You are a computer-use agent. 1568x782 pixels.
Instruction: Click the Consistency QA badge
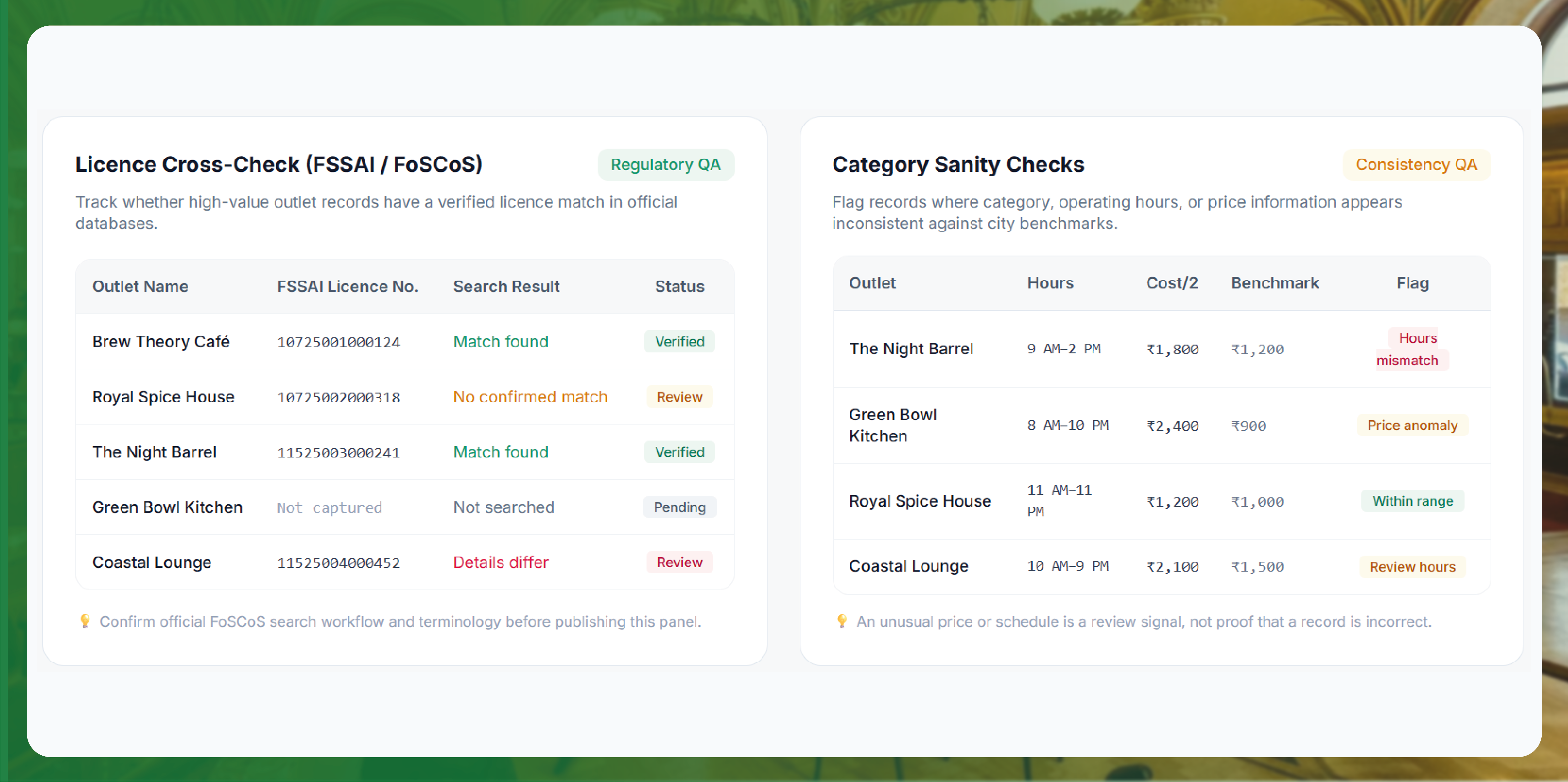pyautogui.click(x=1416, y=165)
